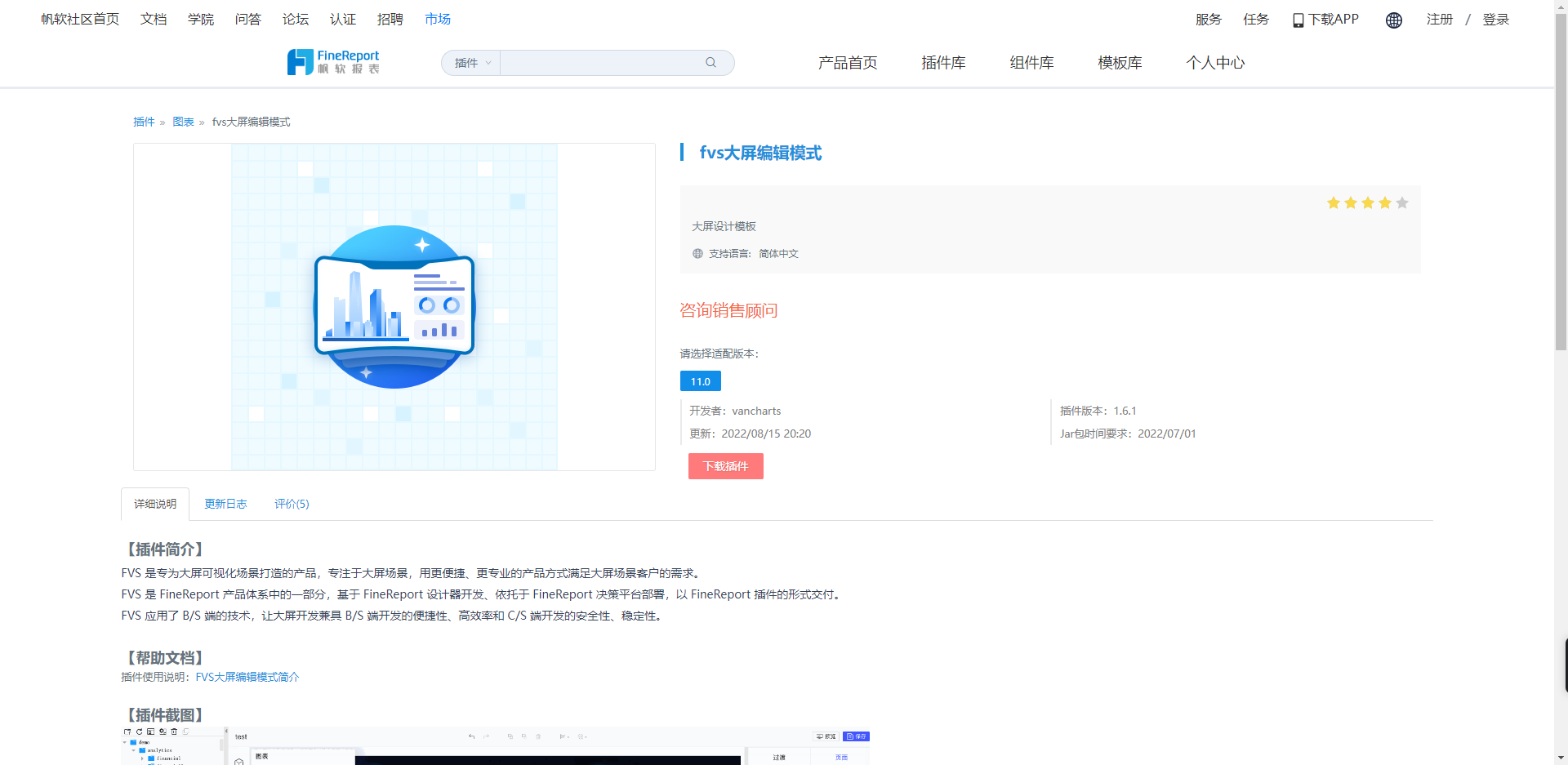Click the search magnifier icon

(x=710, y=63)
